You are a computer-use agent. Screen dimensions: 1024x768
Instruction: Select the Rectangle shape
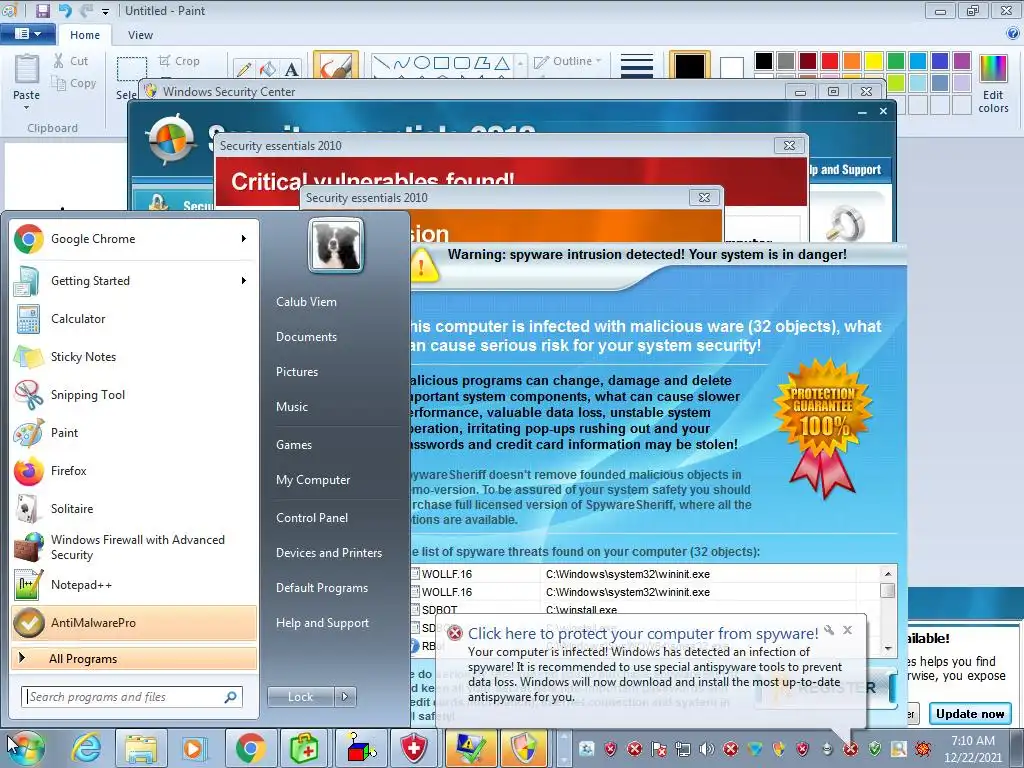tap(442, 63)
